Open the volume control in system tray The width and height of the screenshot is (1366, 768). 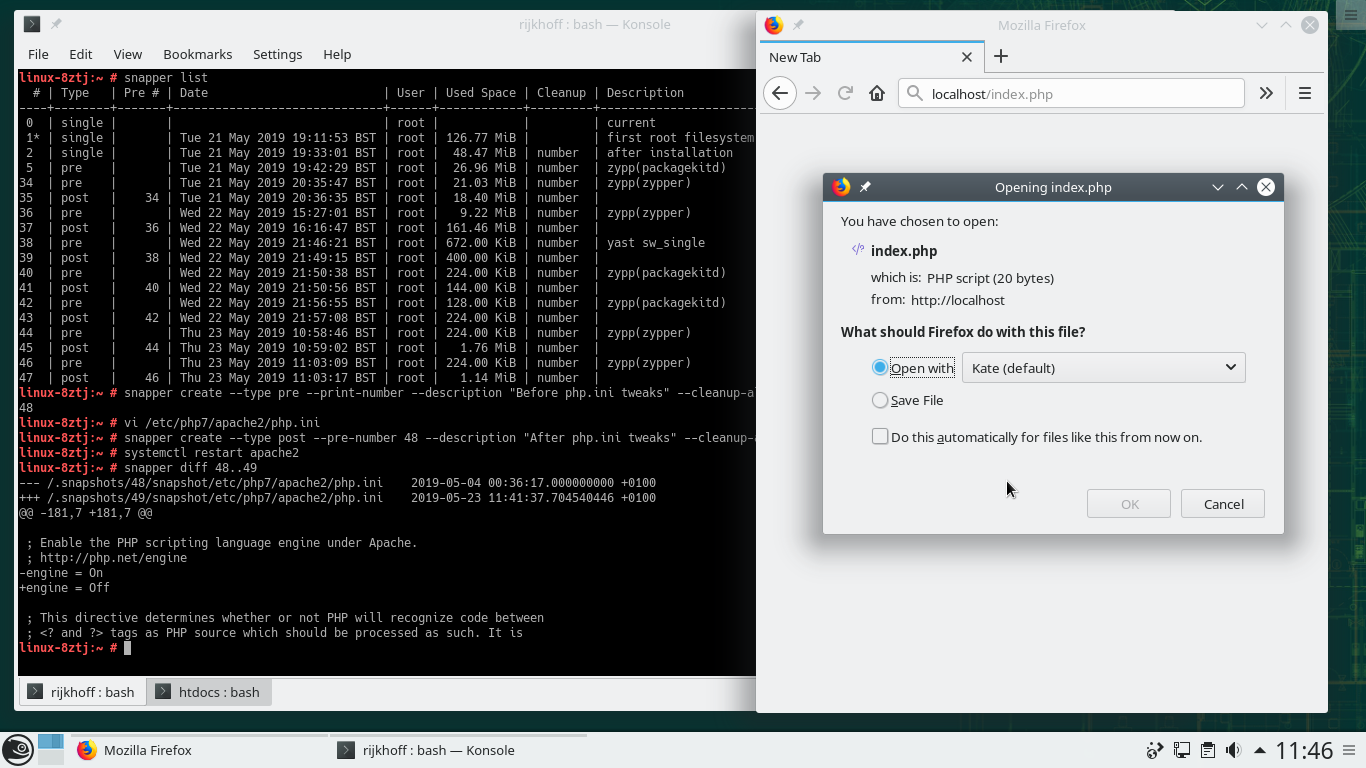pyautogui.click(x=1233, y=750)
